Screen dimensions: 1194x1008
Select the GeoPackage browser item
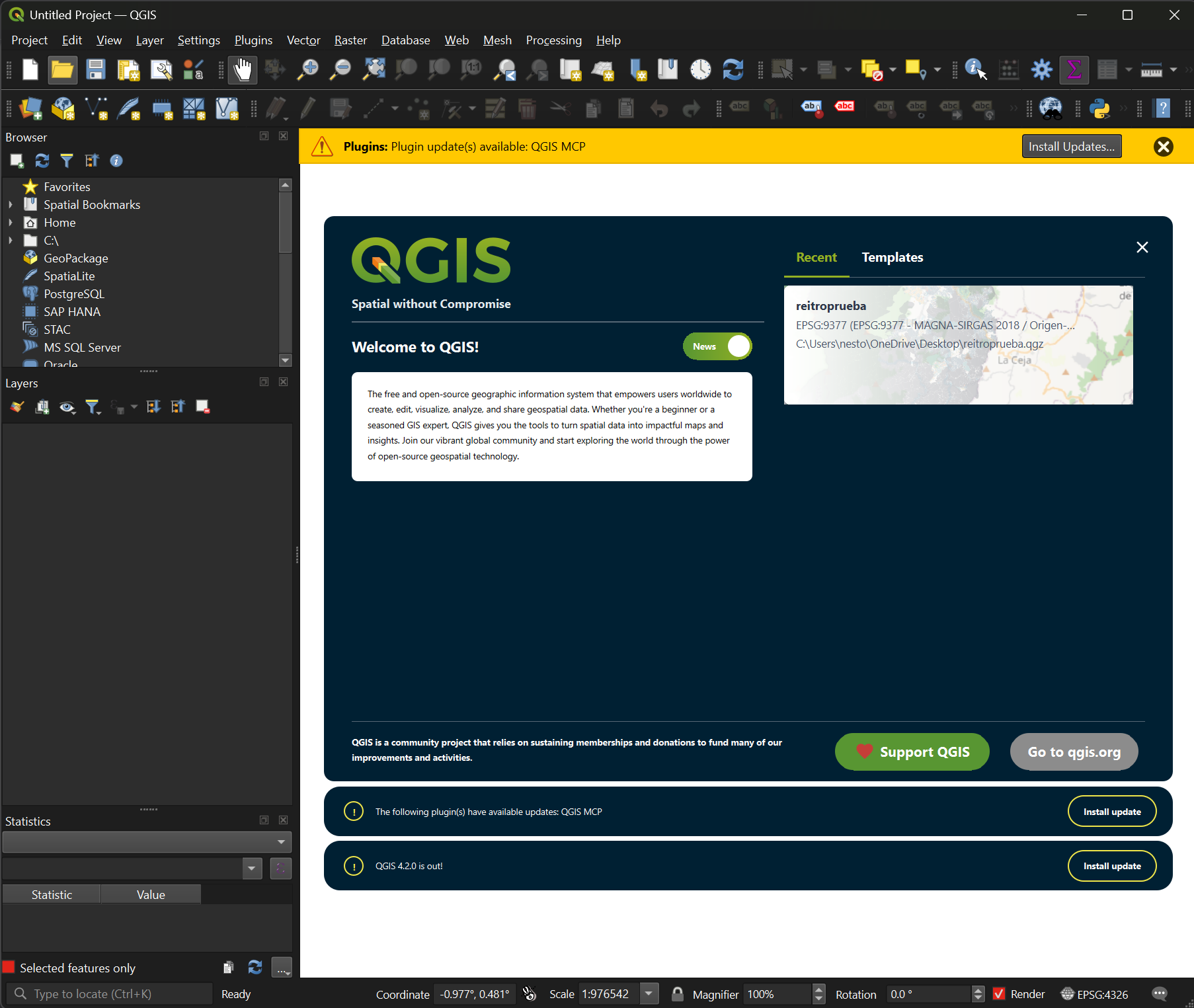pos(75,258)
